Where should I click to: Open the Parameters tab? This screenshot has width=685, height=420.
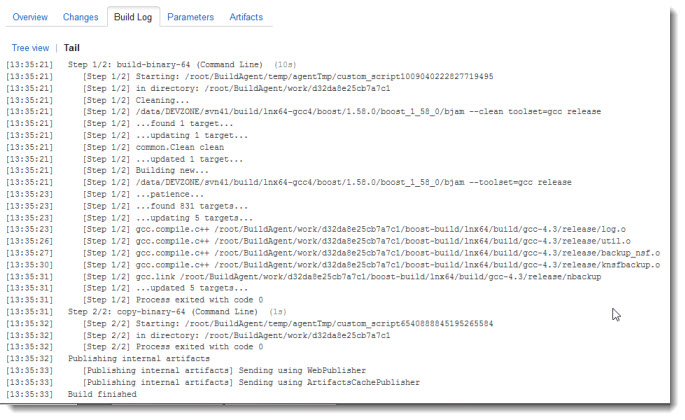point(190,17)
